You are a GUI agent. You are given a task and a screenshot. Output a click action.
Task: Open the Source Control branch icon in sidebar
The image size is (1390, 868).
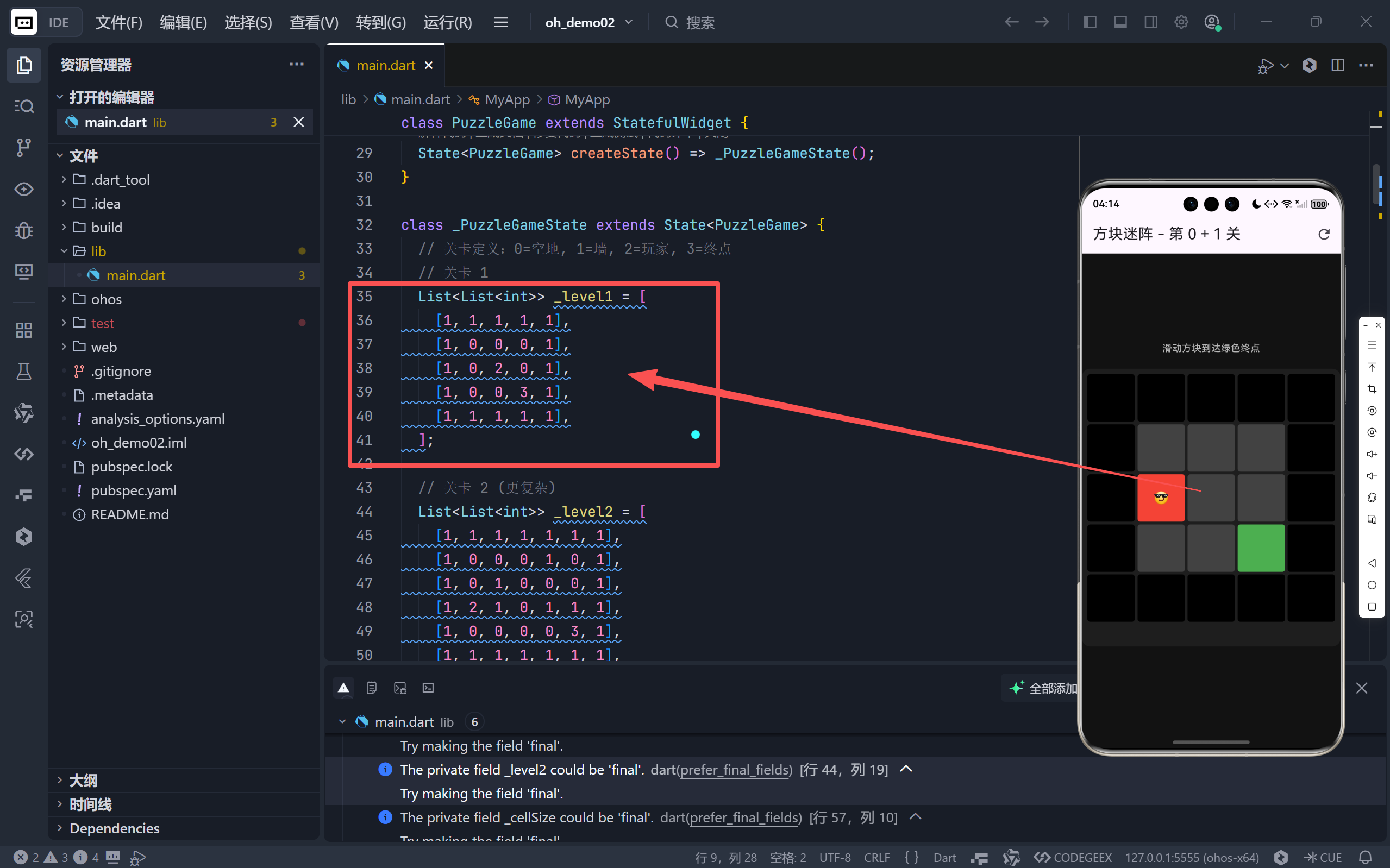[x=23, y=147]
